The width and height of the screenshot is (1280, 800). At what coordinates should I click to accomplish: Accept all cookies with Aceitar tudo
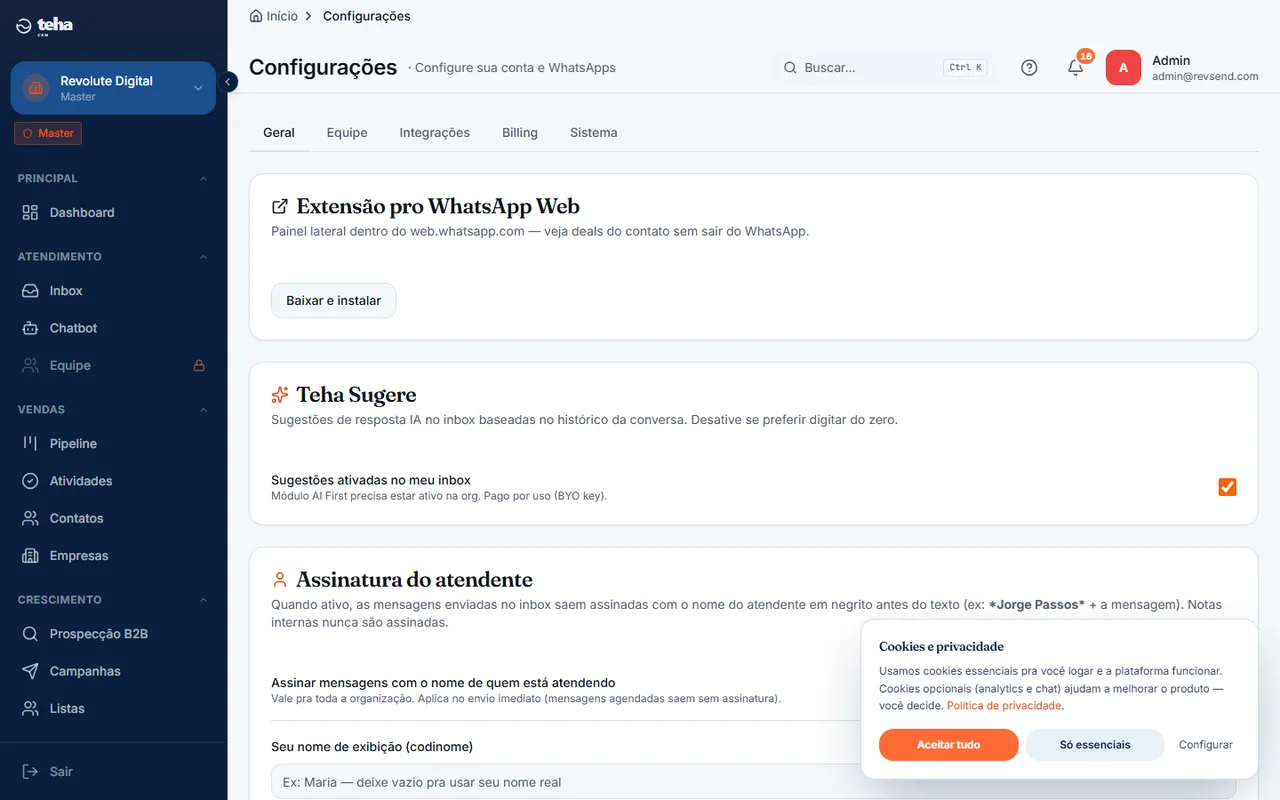point(949,745)
